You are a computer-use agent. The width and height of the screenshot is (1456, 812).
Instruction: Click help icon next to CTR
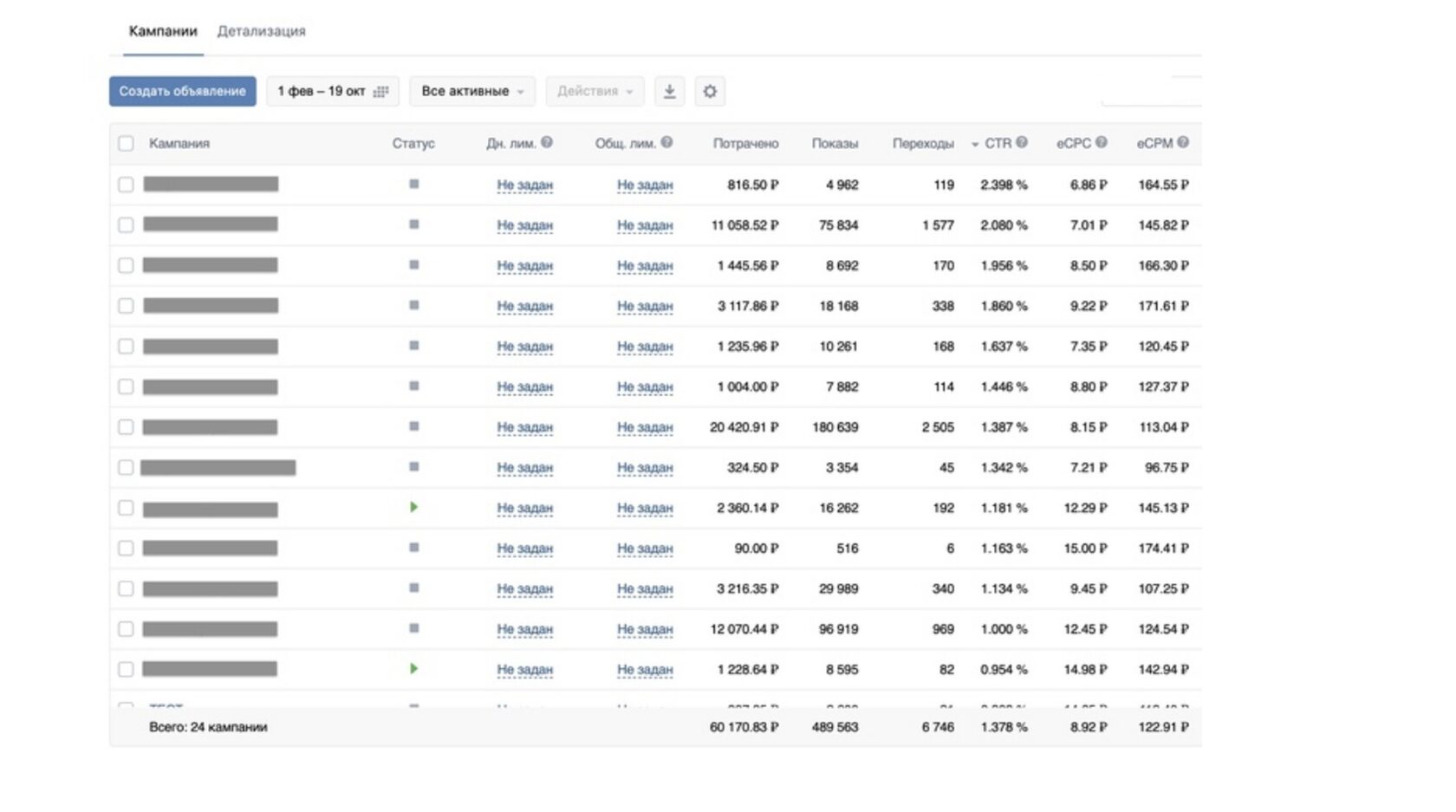[1022, 142]
